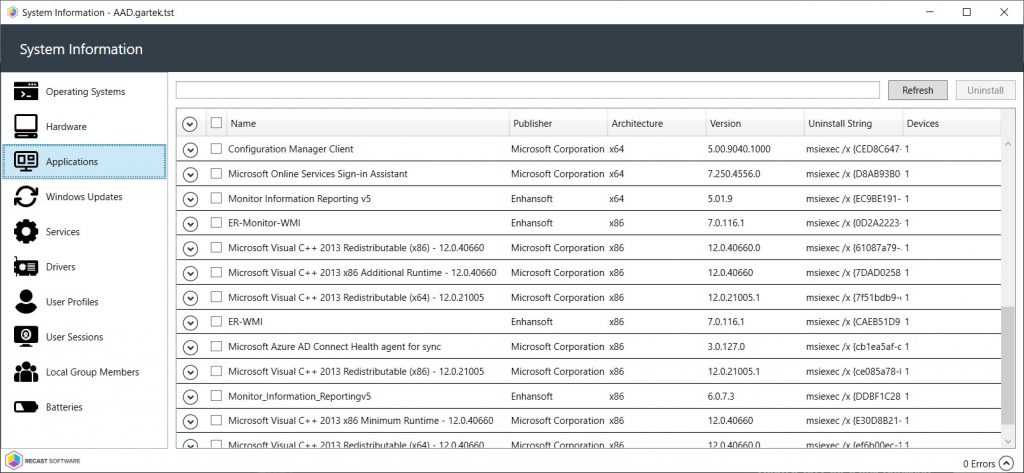
Task: Sort by the Publisher column header
Action: [x=558, y=123]
